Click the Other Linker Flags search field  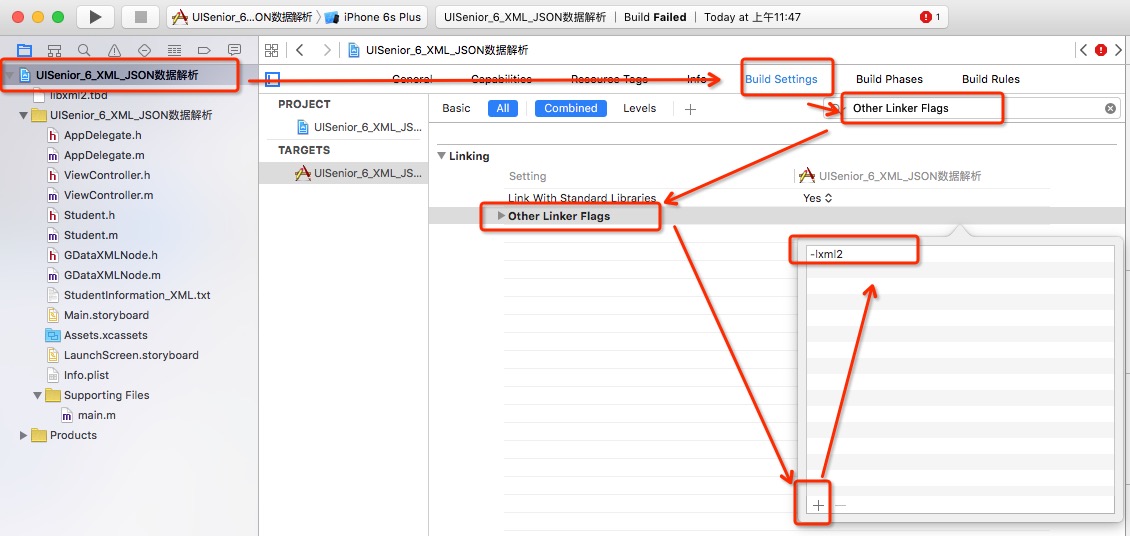click(970, 108)
